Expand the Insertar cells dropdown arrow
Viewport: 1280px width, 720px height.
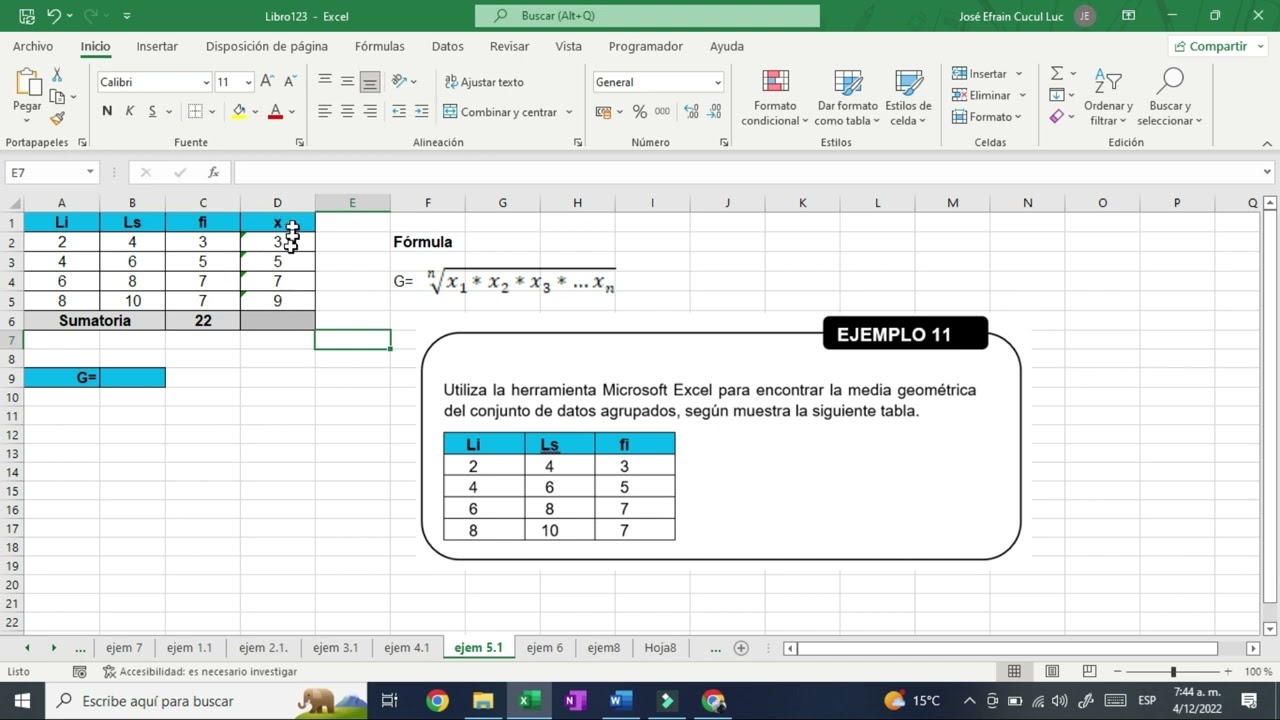1019,74
